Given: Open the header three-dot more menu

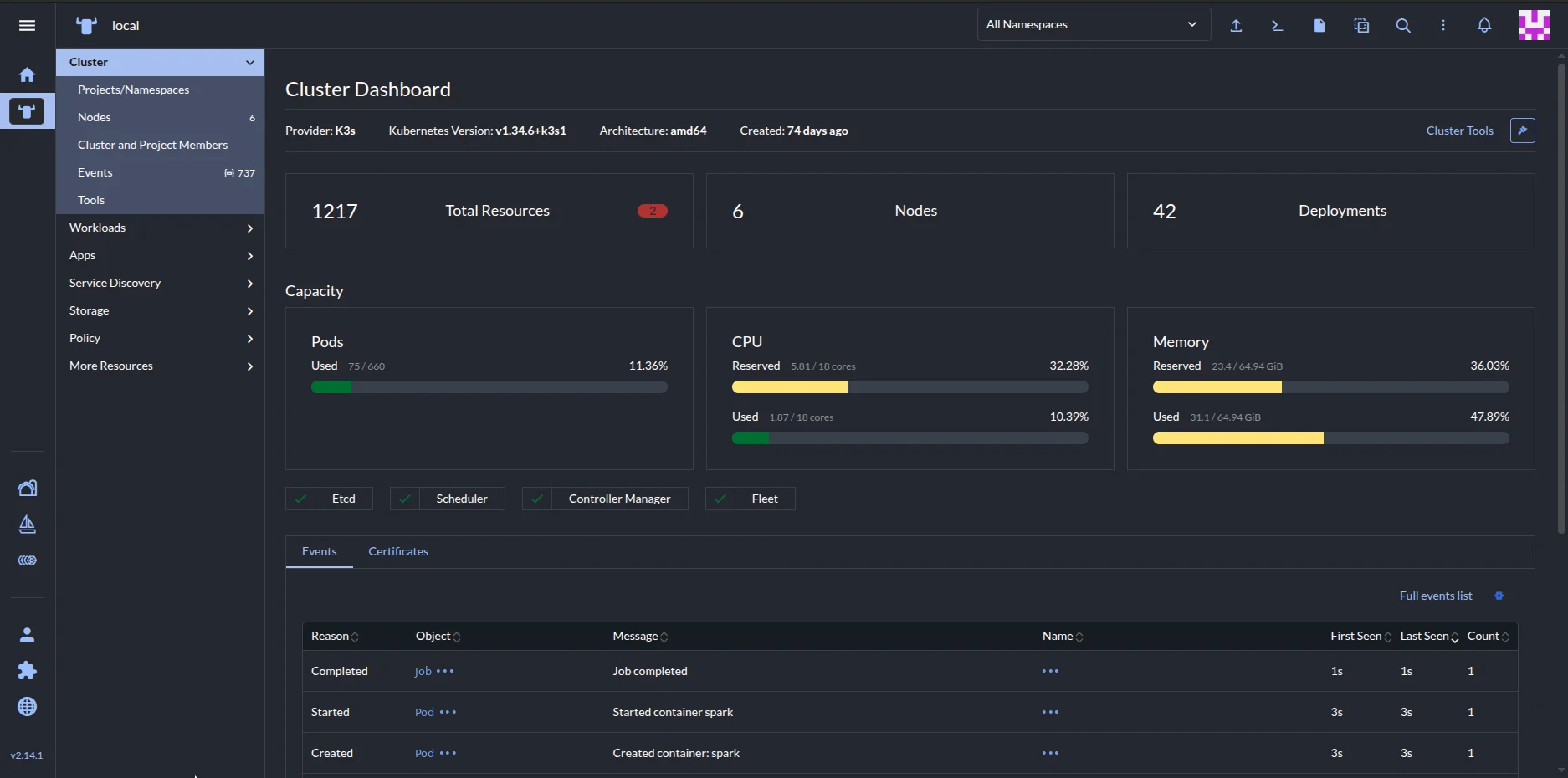Looking at the screenshot, I should 1443,25.
